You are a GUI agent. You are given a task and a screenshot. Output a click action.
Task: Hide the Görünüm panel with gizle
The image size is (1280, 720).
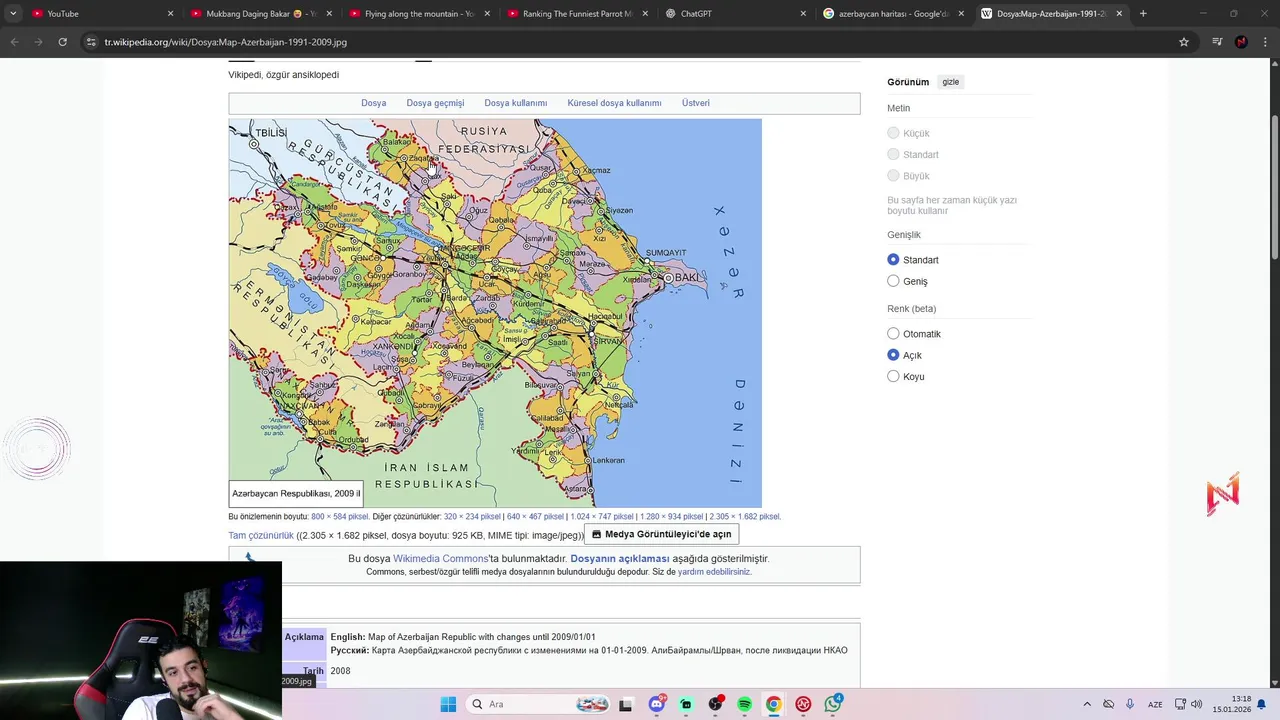pos(951,82)
